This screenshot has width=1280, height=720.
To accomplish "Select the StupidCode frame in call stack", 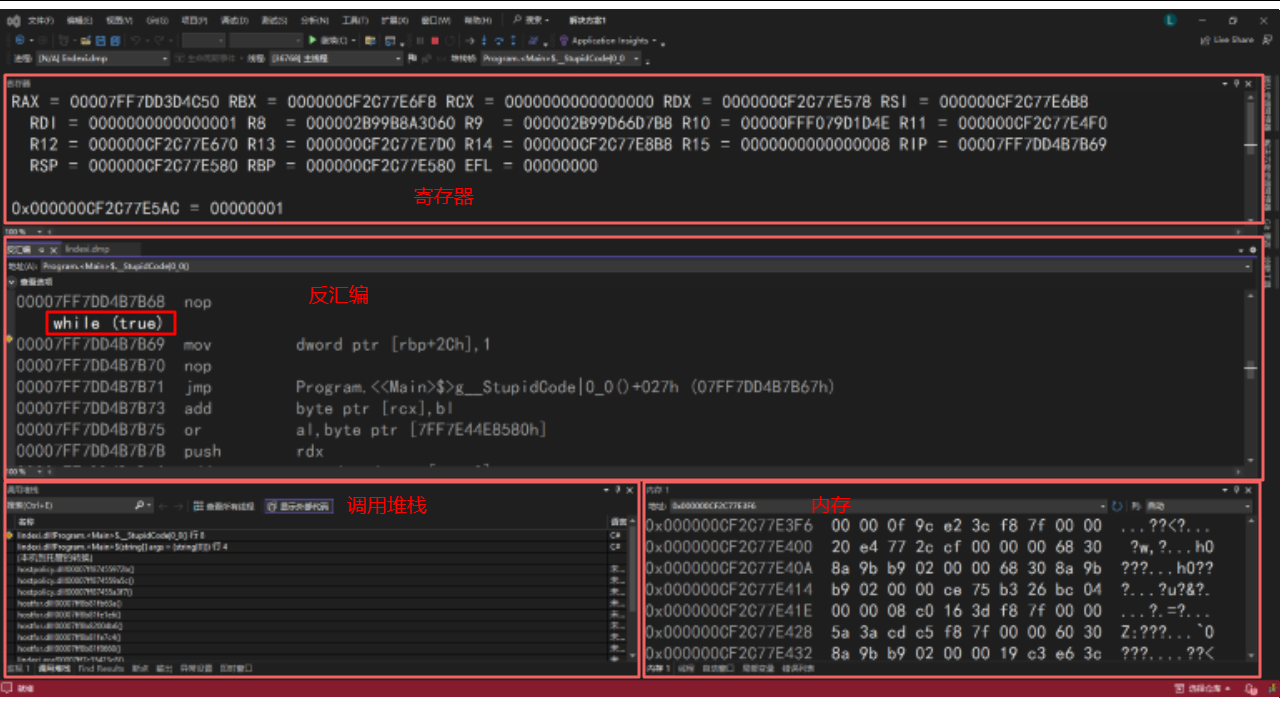I will [x=110, y=535].
